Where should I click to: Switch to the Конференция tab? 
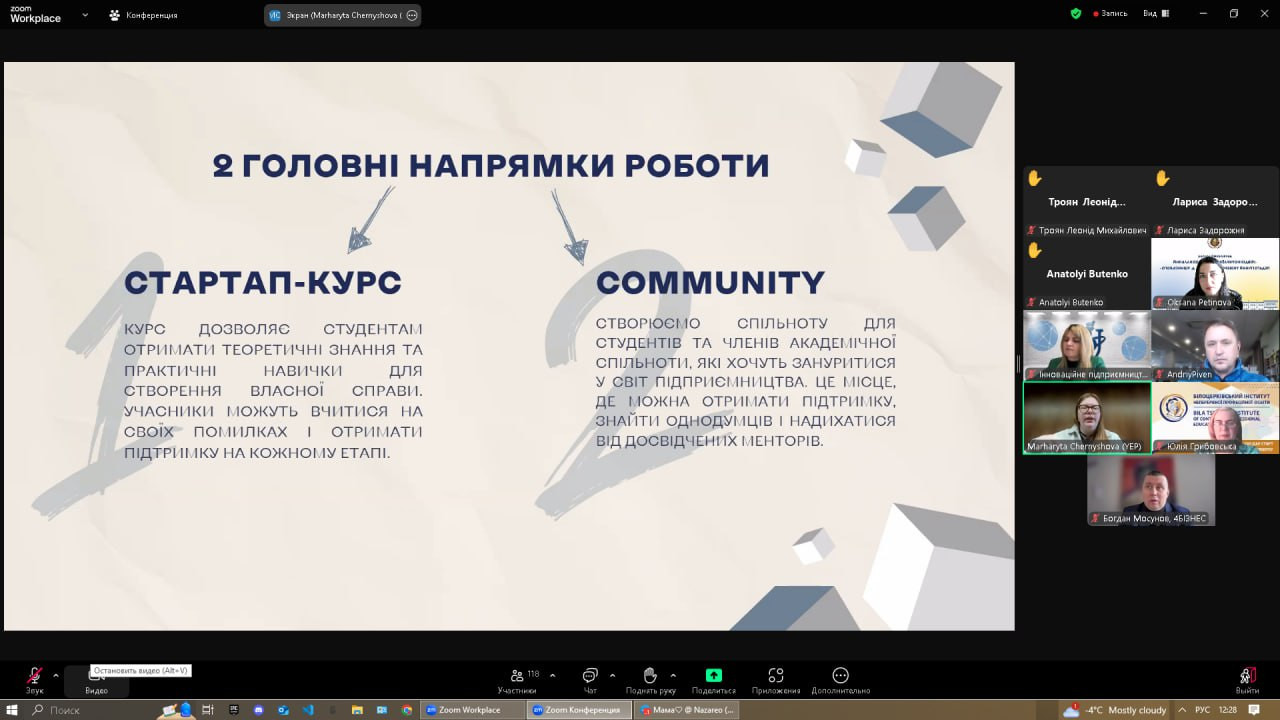pyautogui.click(x=144, y=15)
